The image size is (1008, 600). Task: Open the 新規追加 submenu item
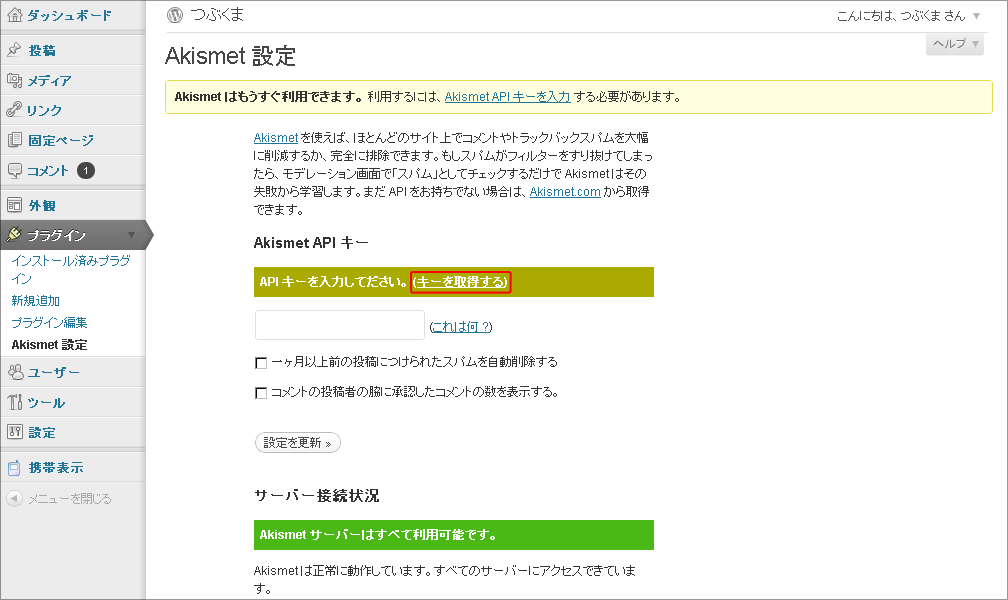pos(35,300)
